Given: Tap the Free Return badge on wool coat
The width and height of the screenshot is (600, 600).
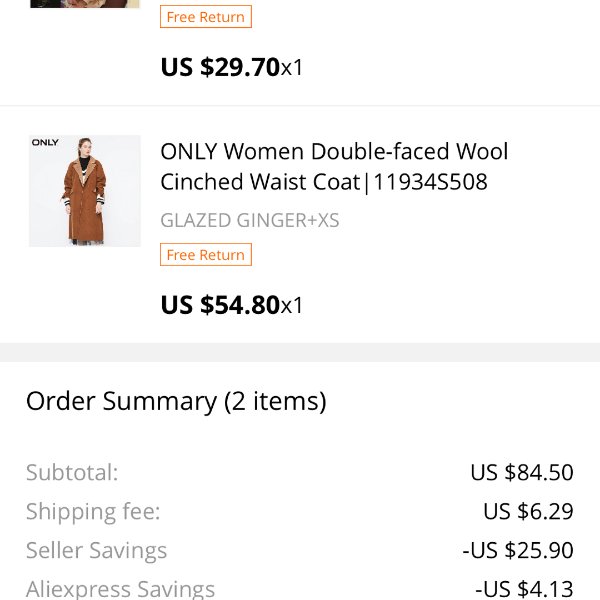Looking at the screenshot, I should (x=206, y=254).
